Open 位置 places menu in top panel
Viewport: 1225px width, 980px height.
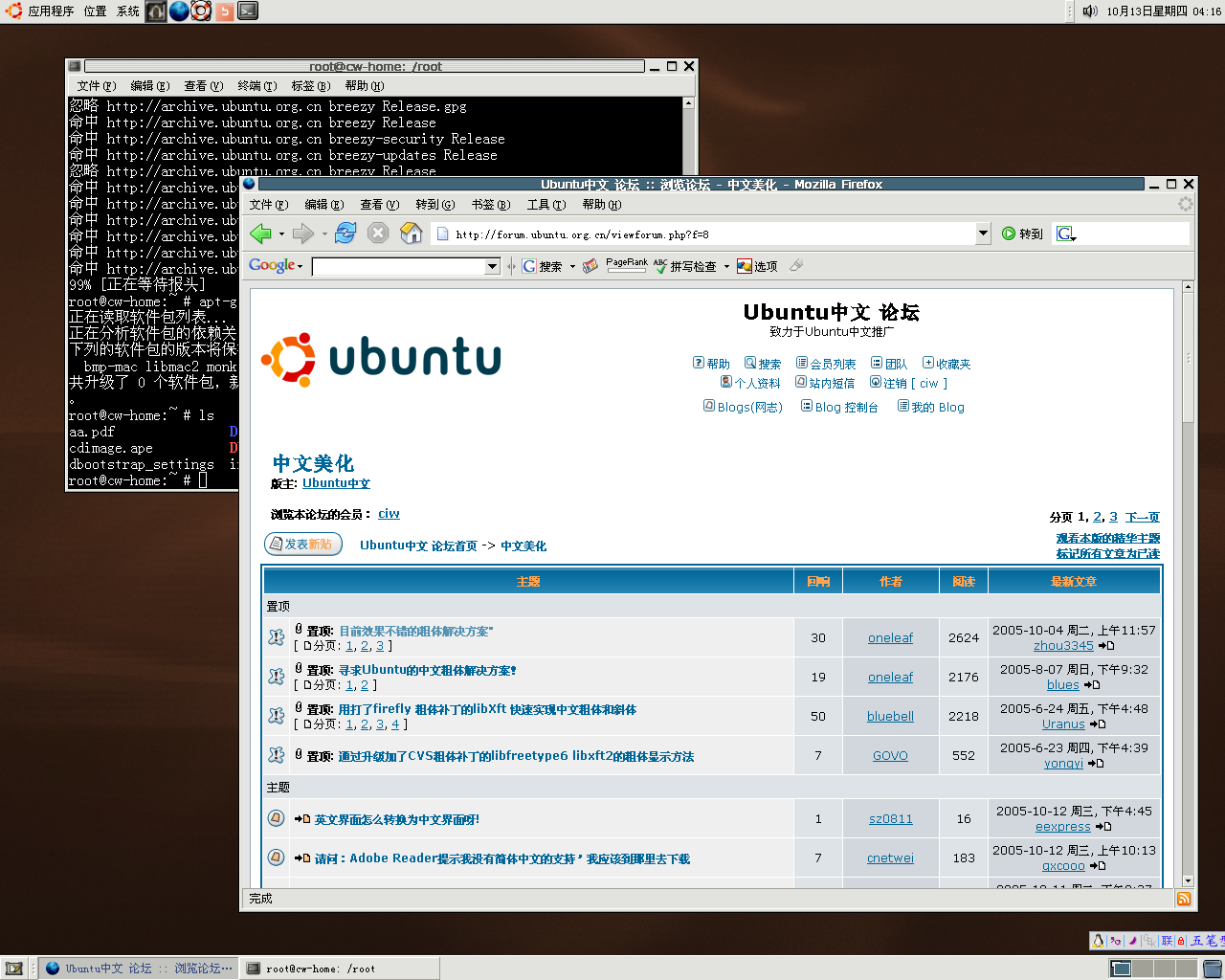(x=95, y=11)
